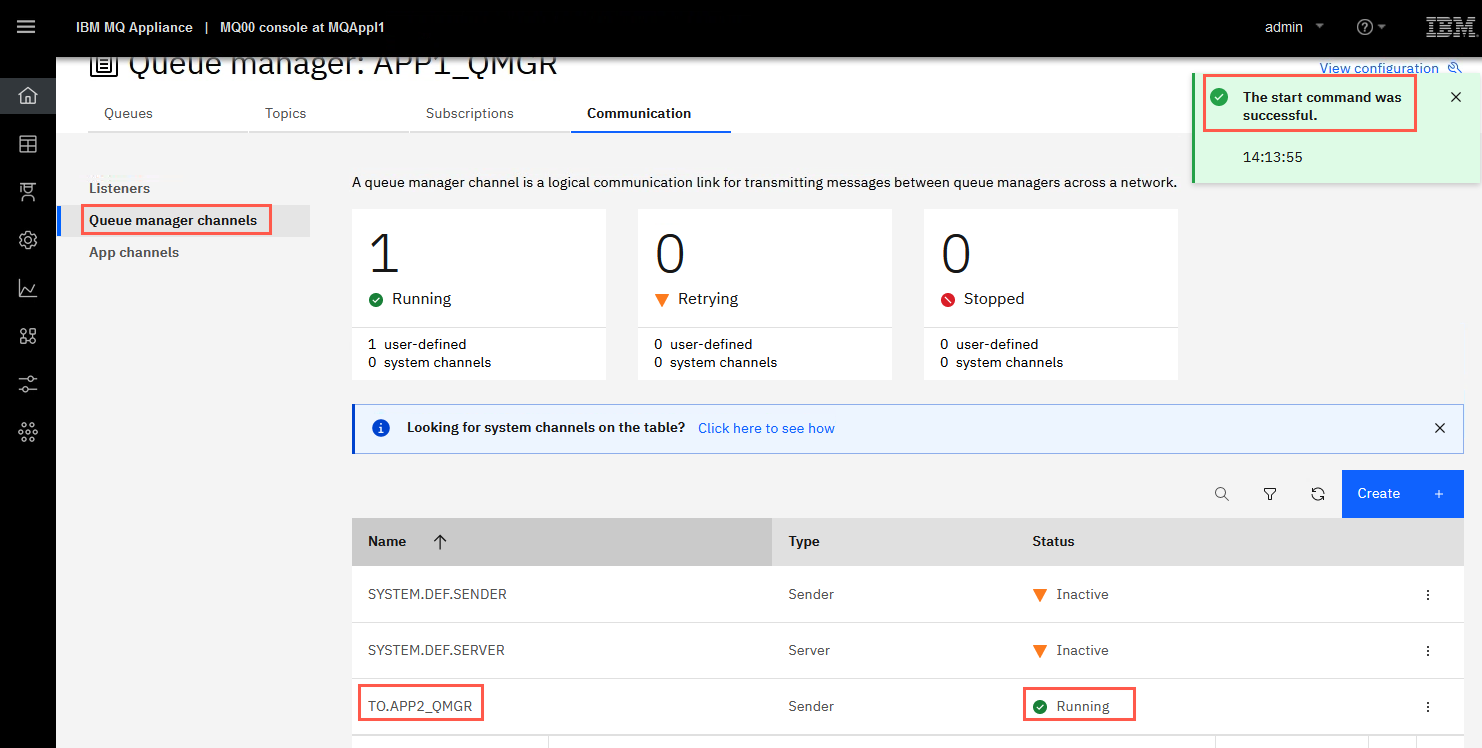This screenshot has width=1482, height=748.
Task: Select Queue manager channels in side menu
Action: tap(173, 220)
